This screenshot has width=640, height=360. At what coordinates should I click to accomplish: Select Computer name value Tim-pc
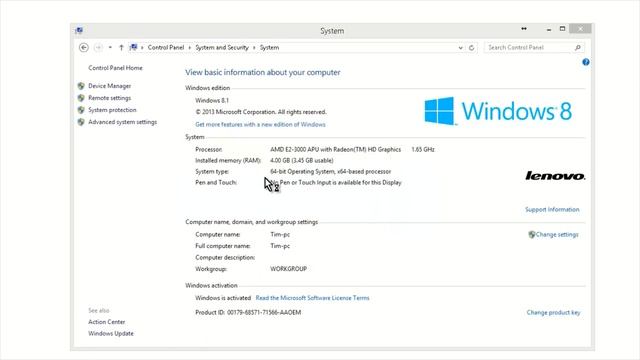pos(280,235)
